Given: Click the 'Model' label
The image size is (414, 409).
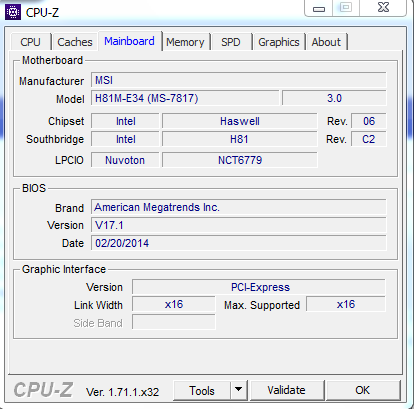Looking at the screenshot, I should pyautogui.click(x=70, y=99).
